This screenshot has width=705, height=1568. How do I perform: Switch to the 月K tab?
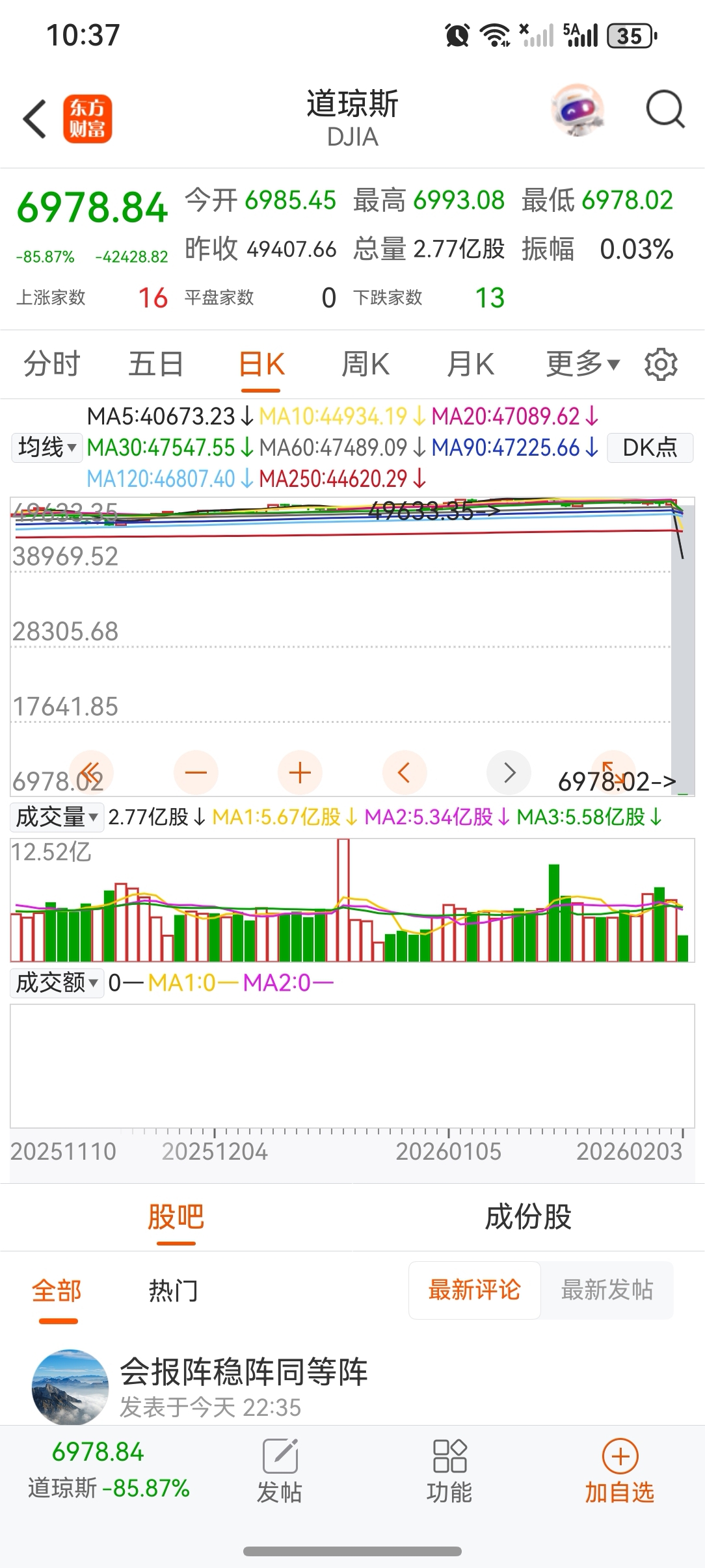coord(470,364)
